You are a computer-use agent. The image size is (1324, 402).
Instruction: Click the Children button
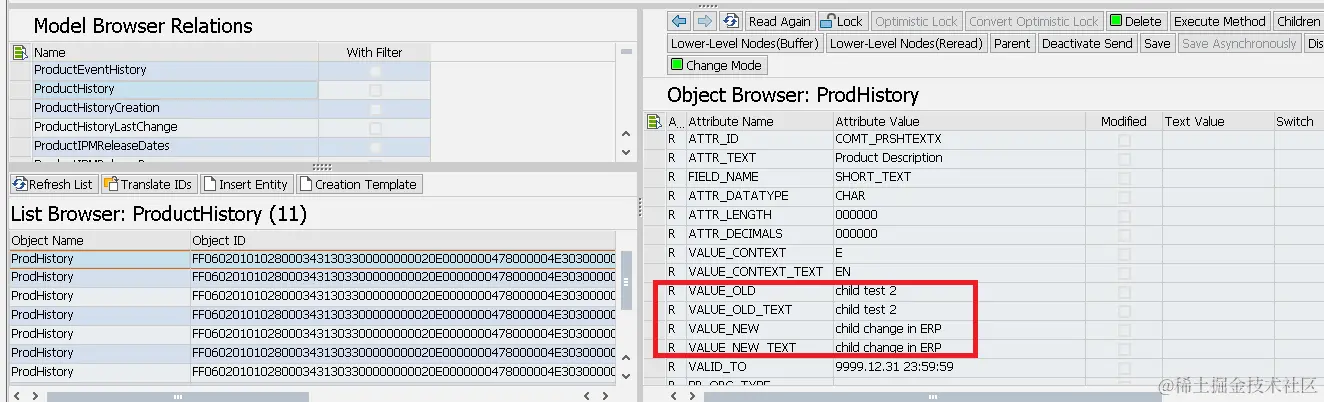(x=1298, y=21)
